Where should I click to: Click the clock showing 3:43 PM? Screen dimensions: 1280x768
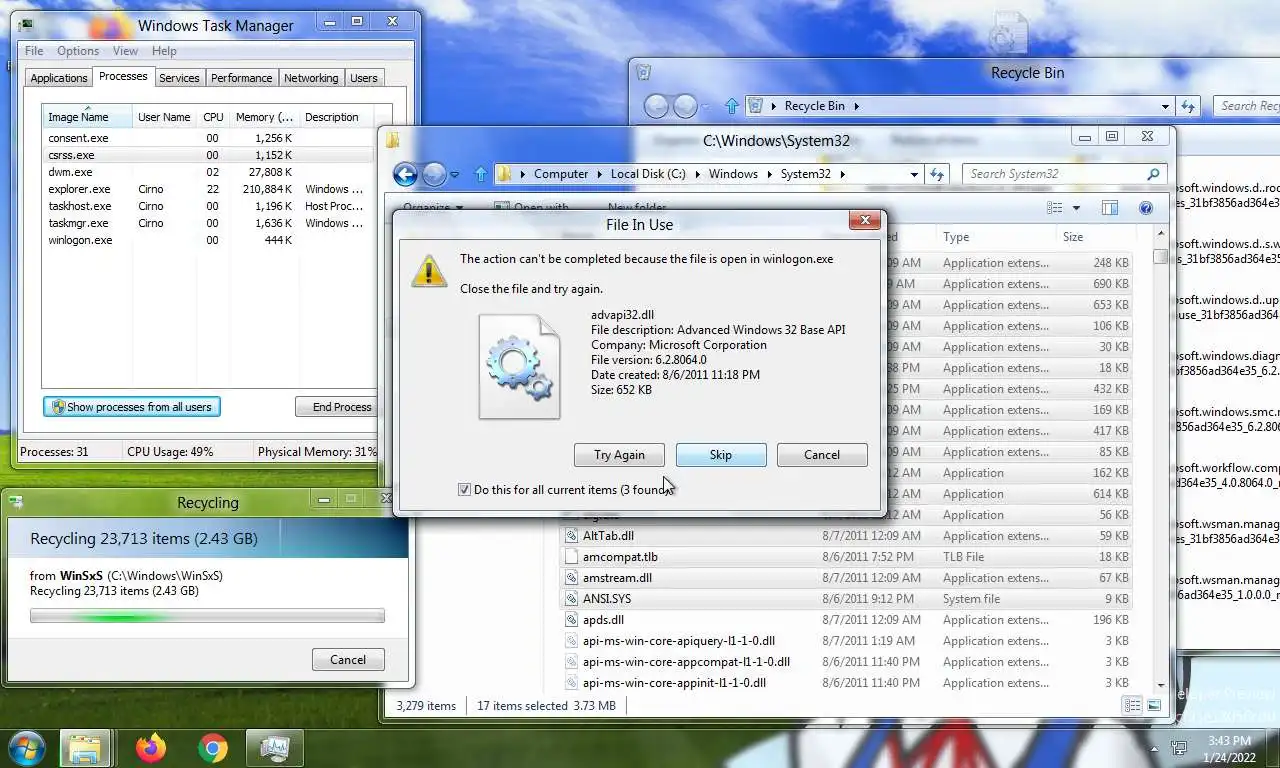click(1231, 741)
